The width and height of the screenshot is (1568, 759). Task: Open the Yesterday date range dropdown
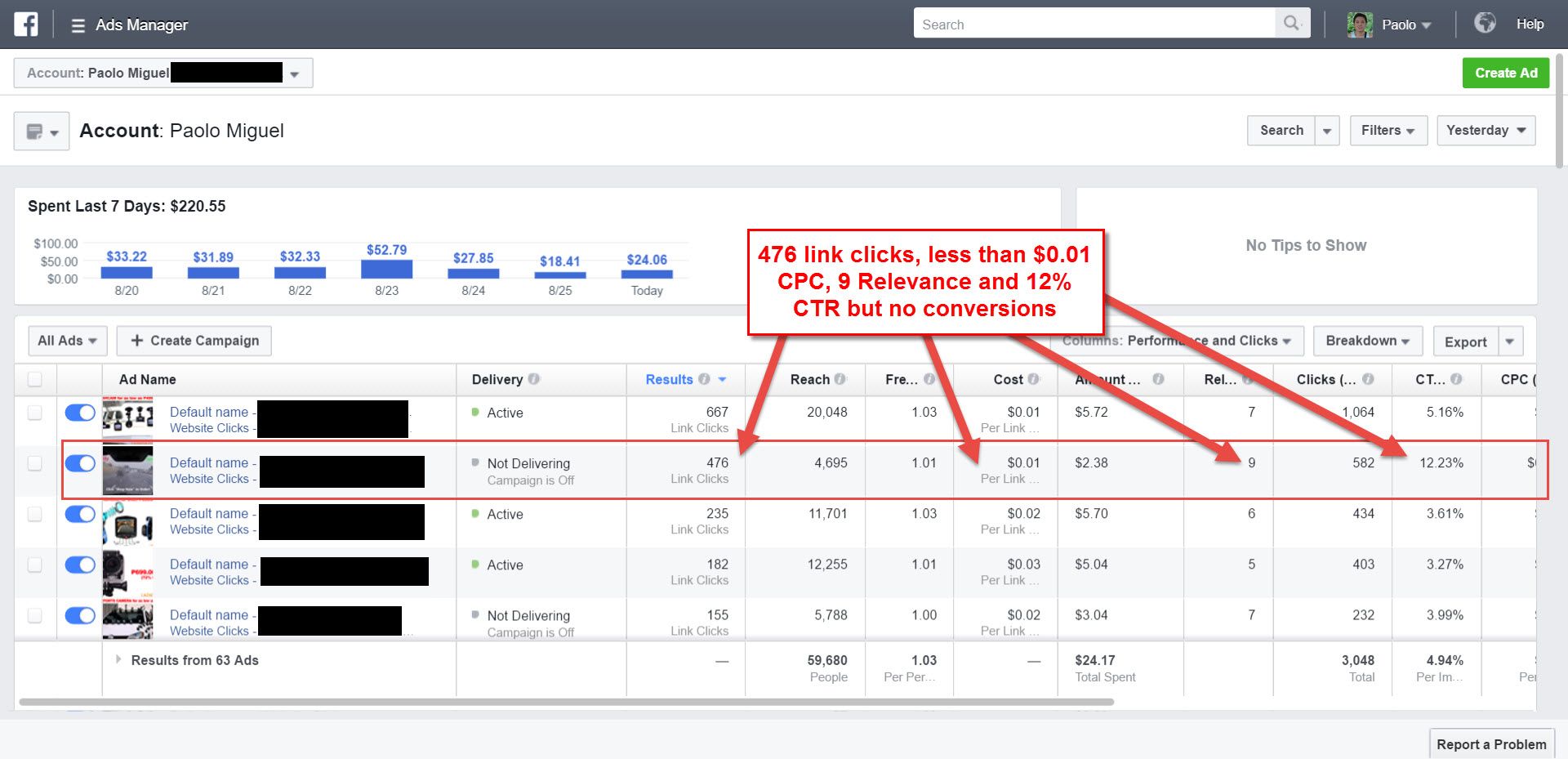tap(1486, 131)
